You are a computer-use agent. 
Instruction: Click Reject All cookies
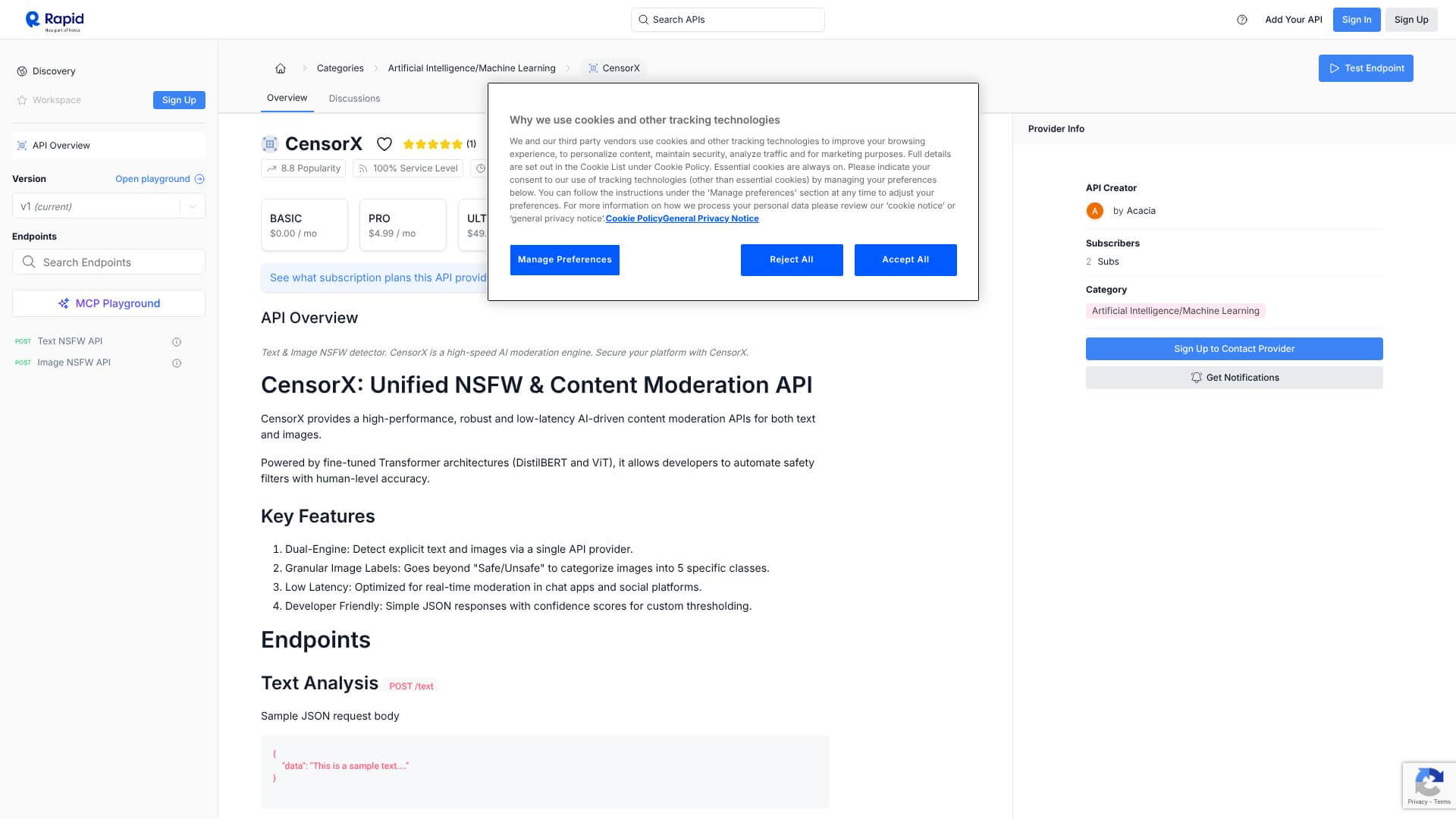point(792,260)
